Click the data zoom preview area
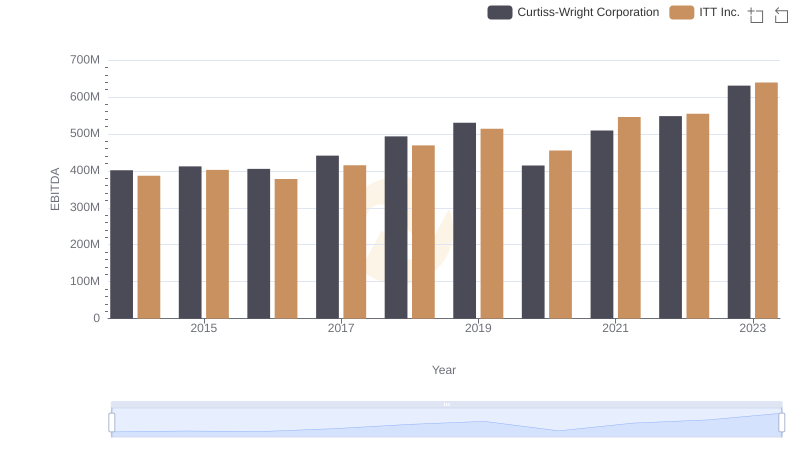The image size is (800, 461). tap(446, 423)
